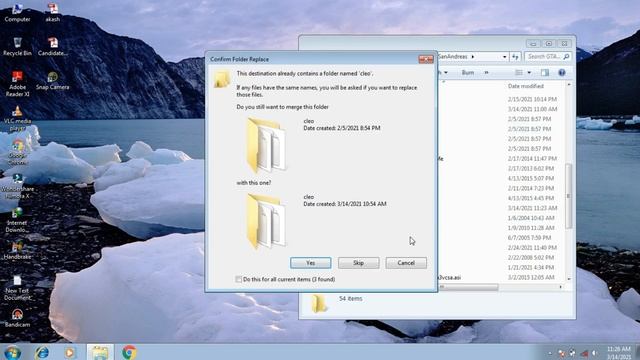The width and height of the screenshot is (640, 360).
Task: Open the volume icon in system tray
Action: (594, 353)
